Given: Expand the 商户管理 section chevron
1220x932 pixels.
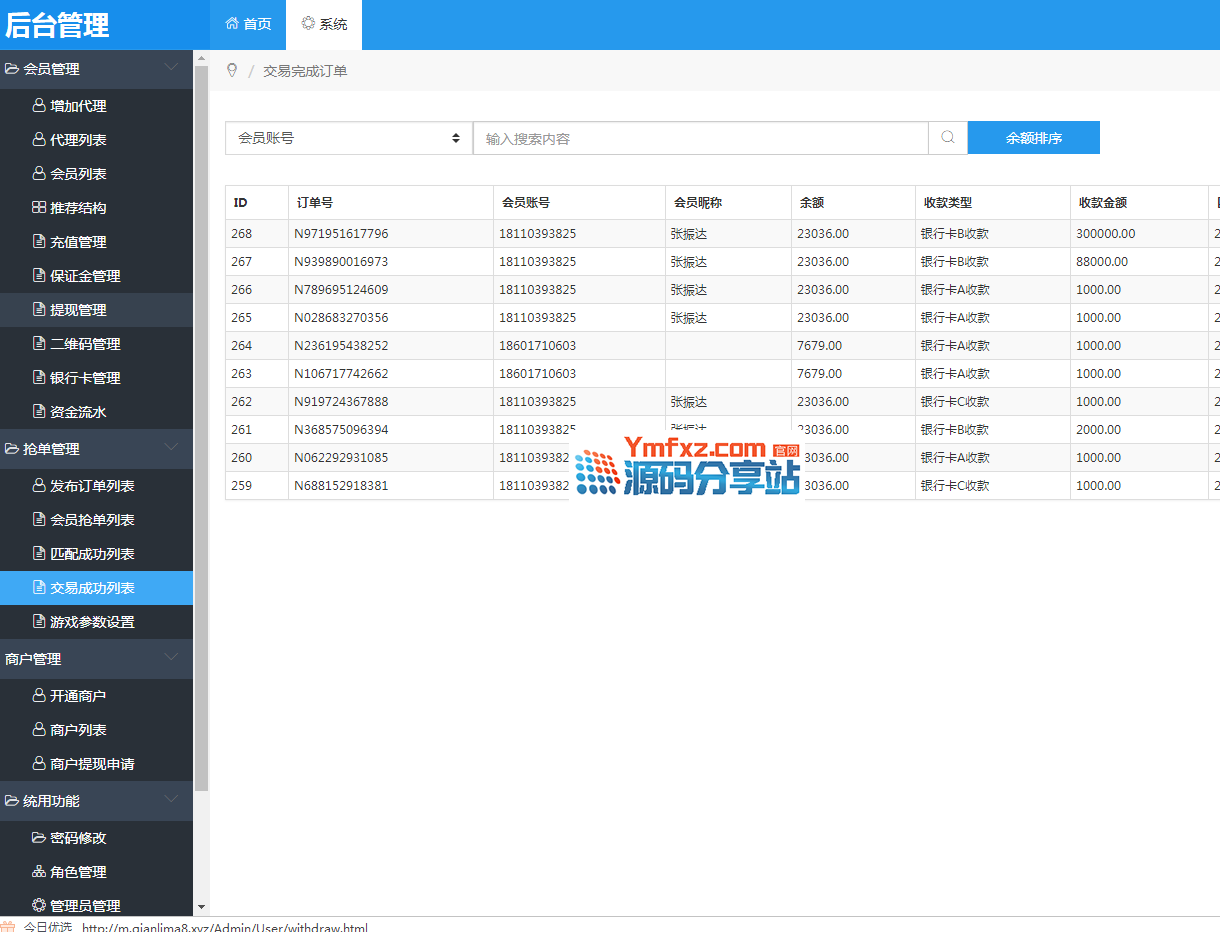Looking at the screenshot, I should click(171, 658).
